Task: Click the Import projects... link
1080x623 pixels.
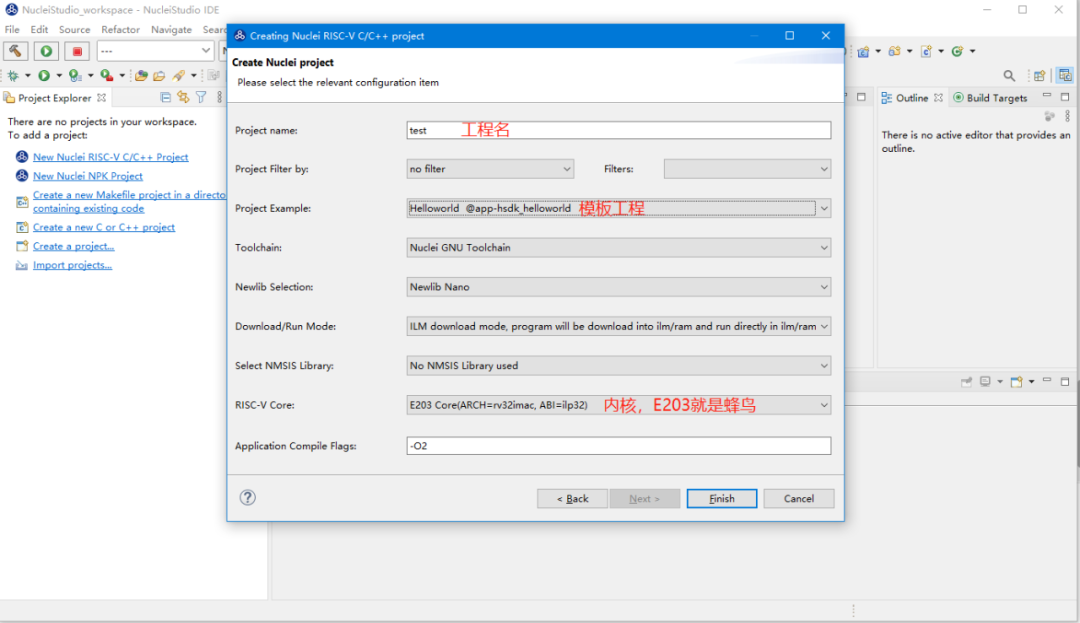Action: pos(72,265)
